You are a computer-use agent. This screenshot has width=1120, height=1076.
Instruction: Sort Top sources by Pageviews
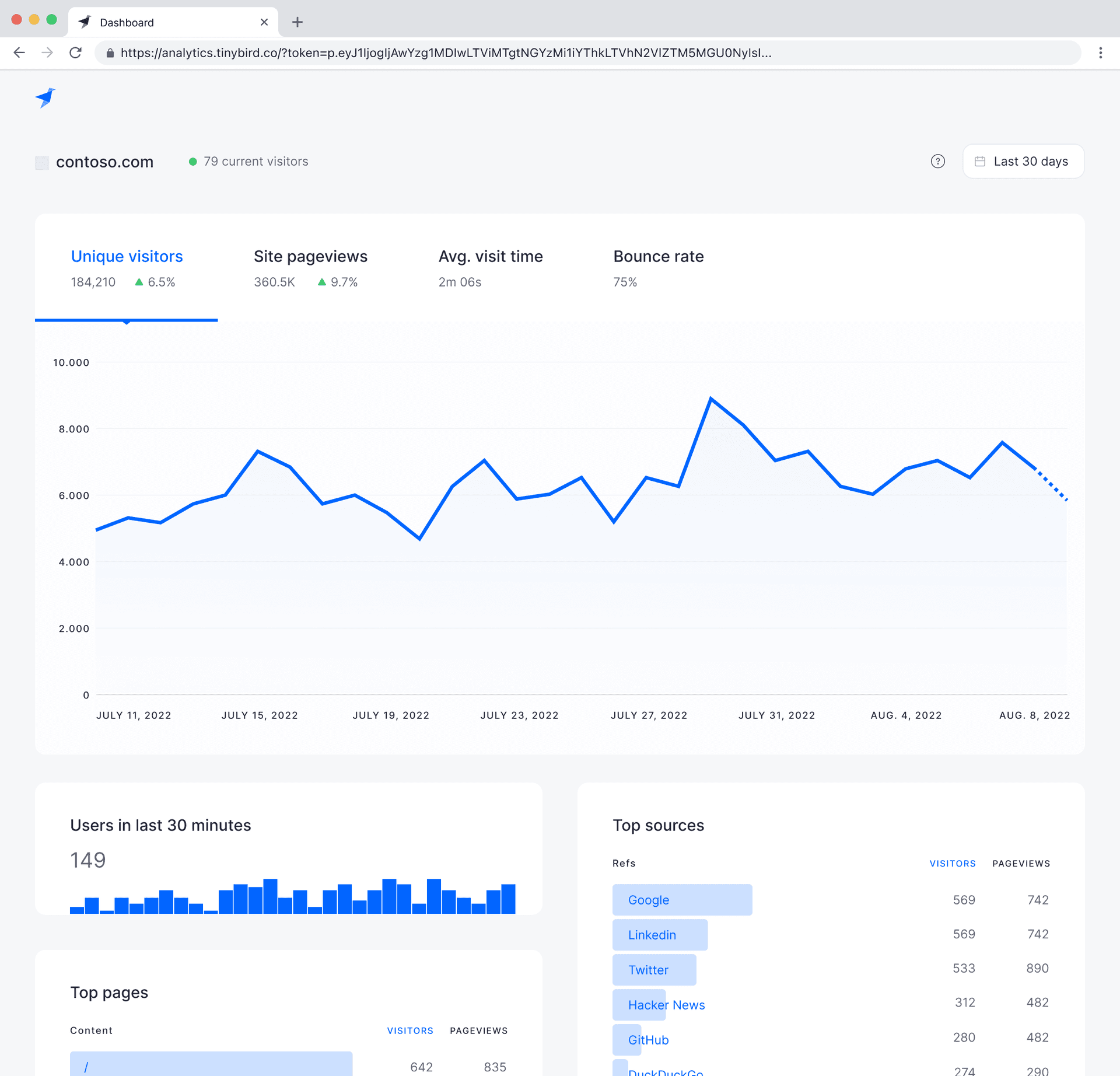pyautogui.click(x=1021, y=864)
